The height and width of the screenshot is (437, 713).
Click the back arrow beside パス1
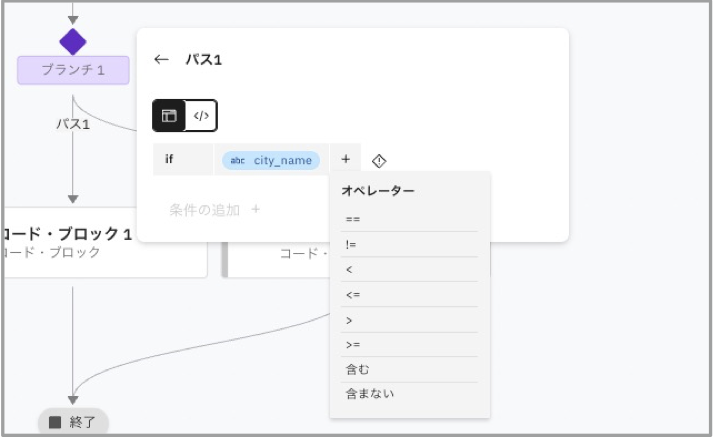point(161,60)
